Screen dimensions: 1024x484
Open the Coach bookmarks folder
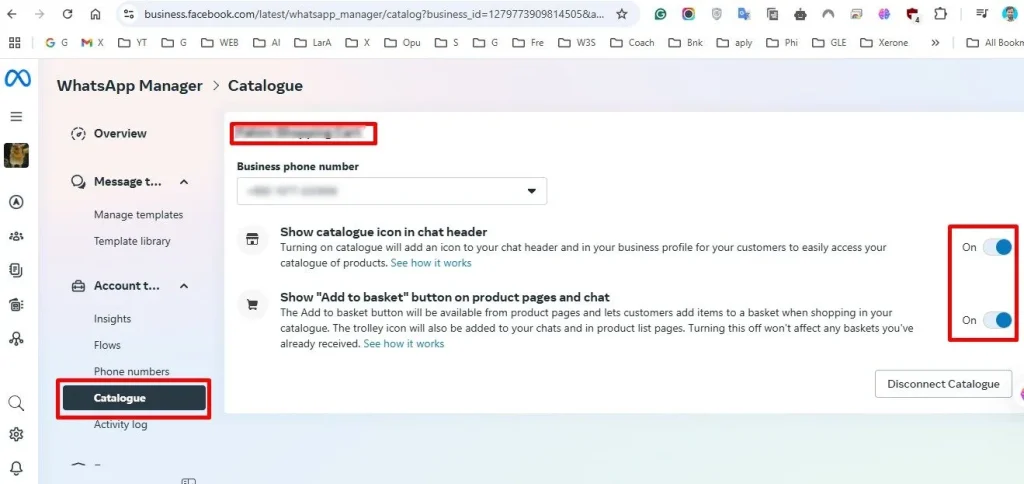[632, 42]
